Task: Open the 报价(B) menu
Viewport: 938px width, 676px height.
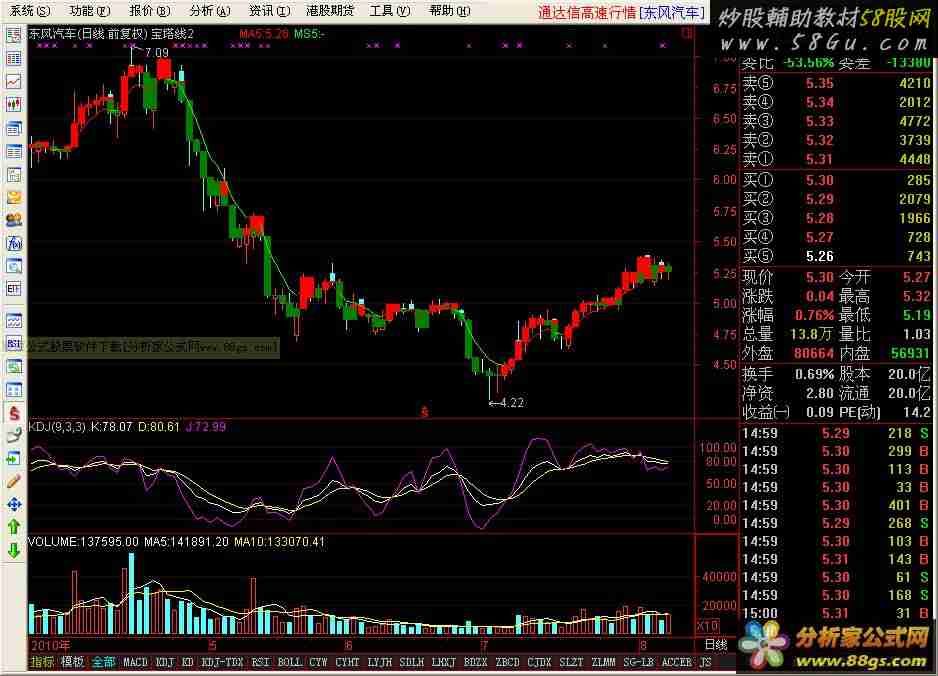Action: click(150, 11)
